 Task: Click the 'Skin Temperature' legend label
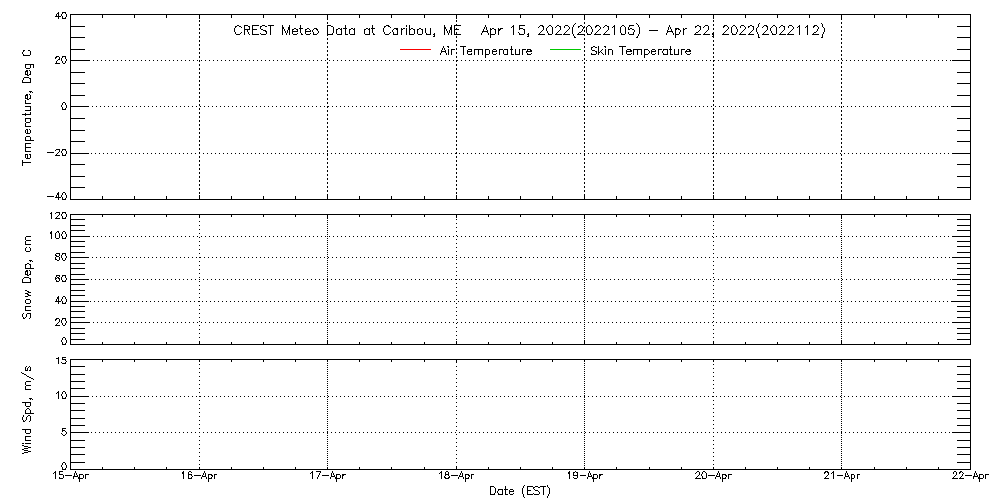click(640, 50)
